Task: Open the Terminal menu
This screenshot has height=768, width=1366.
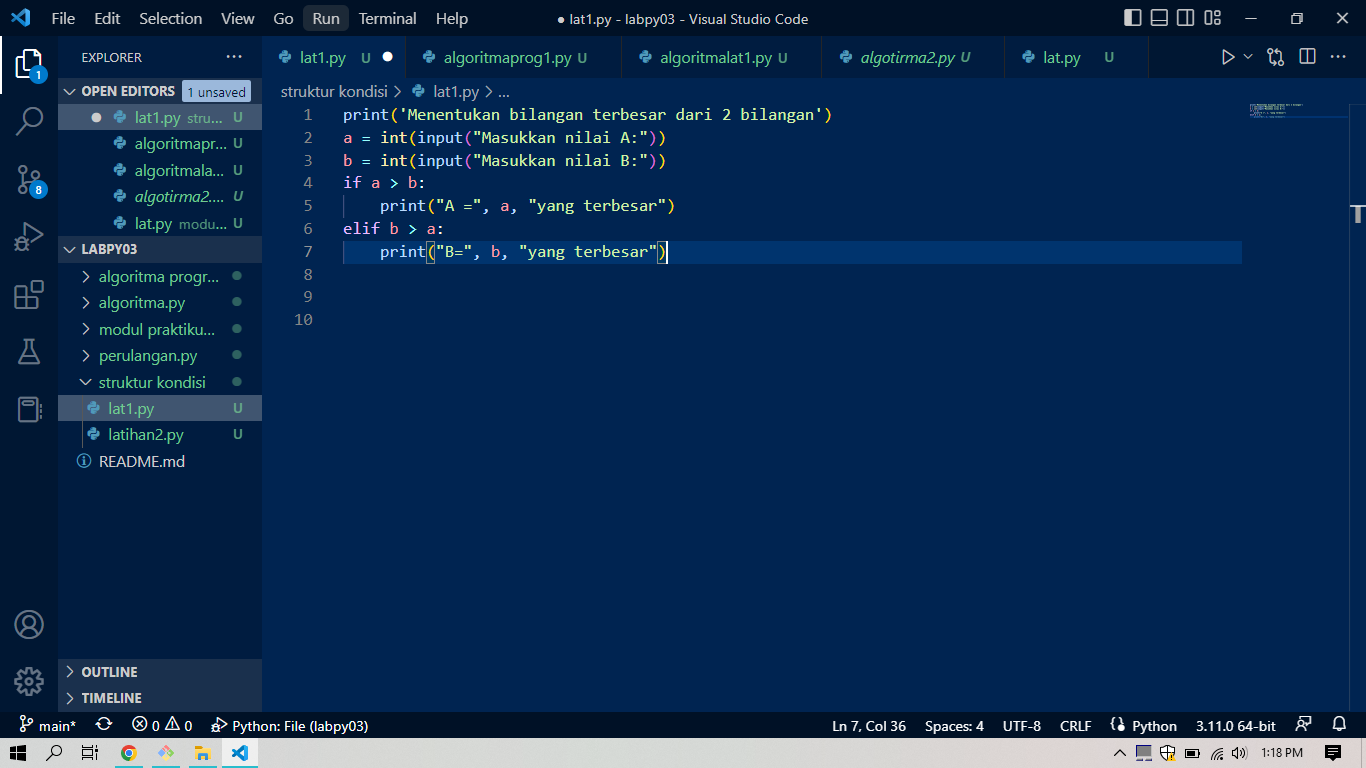Action: (387, 18)
